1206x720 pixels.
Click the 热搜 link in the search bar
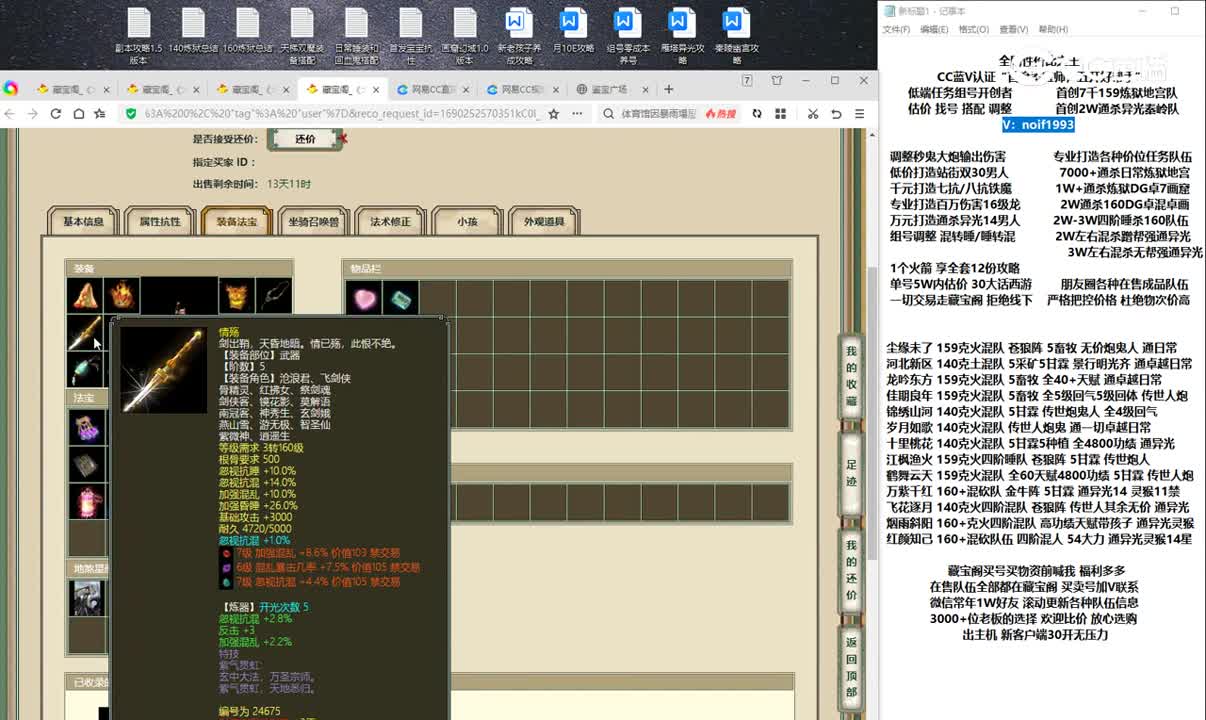(720, 114)
